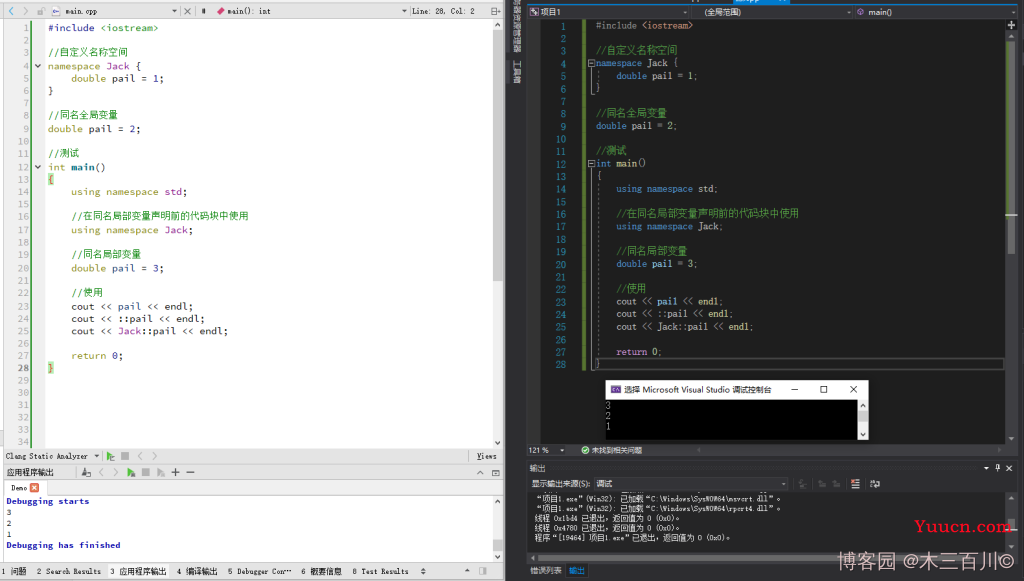Go to previous item in application output

(x=101, y=473)
